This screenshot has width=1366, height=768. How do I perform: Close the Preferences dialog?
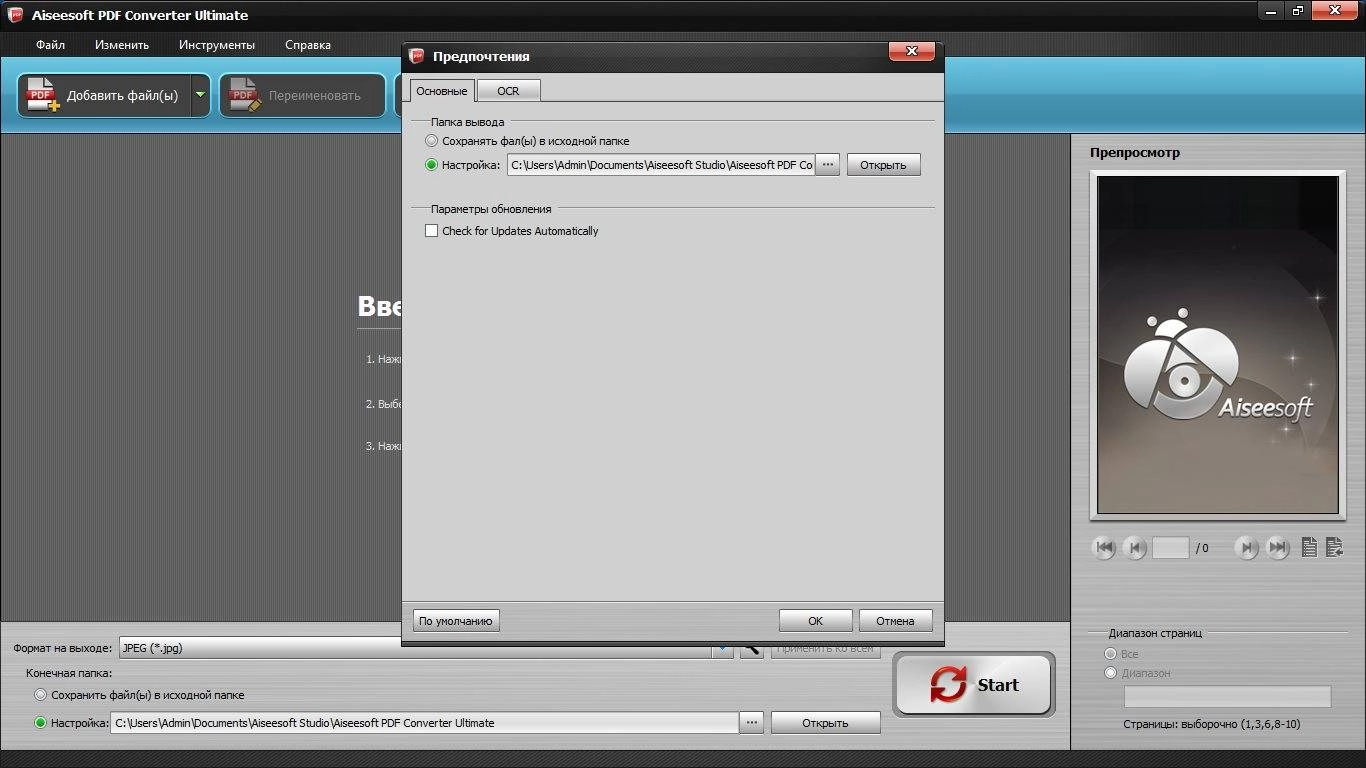pos(911,51)
